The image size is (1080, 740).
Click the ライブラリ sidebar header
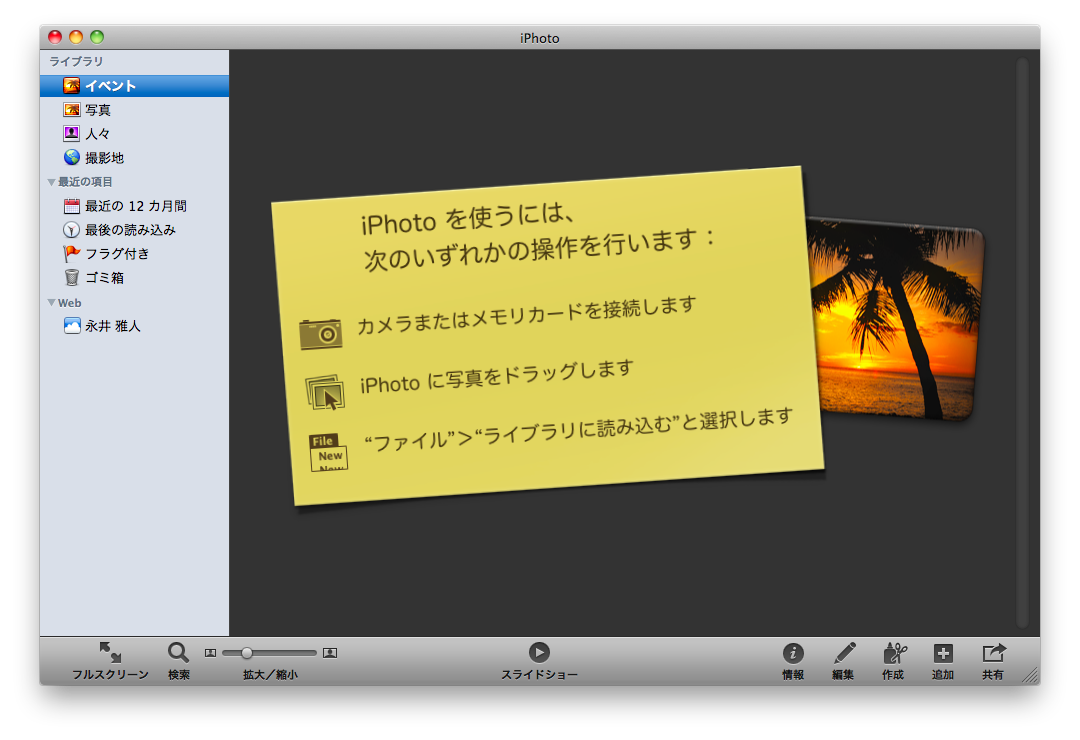pos(76,61)
